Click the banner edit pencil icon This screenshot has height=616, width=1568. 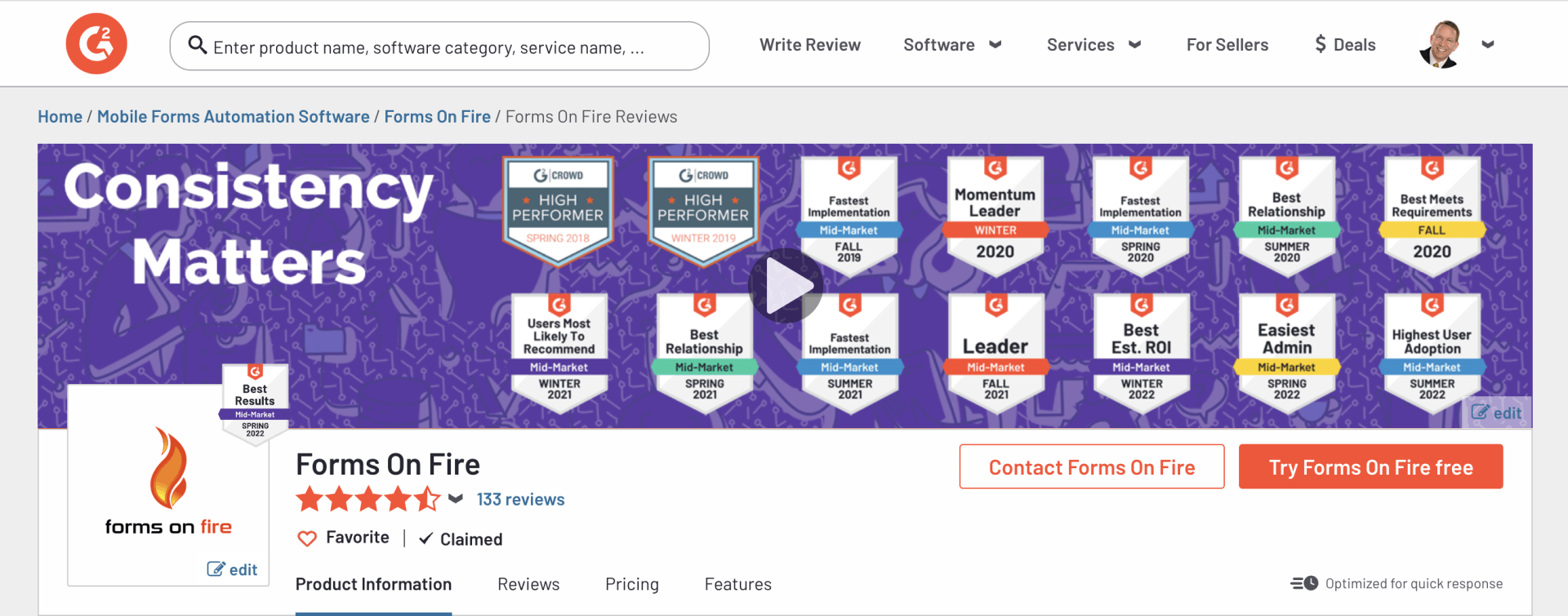1480,413
